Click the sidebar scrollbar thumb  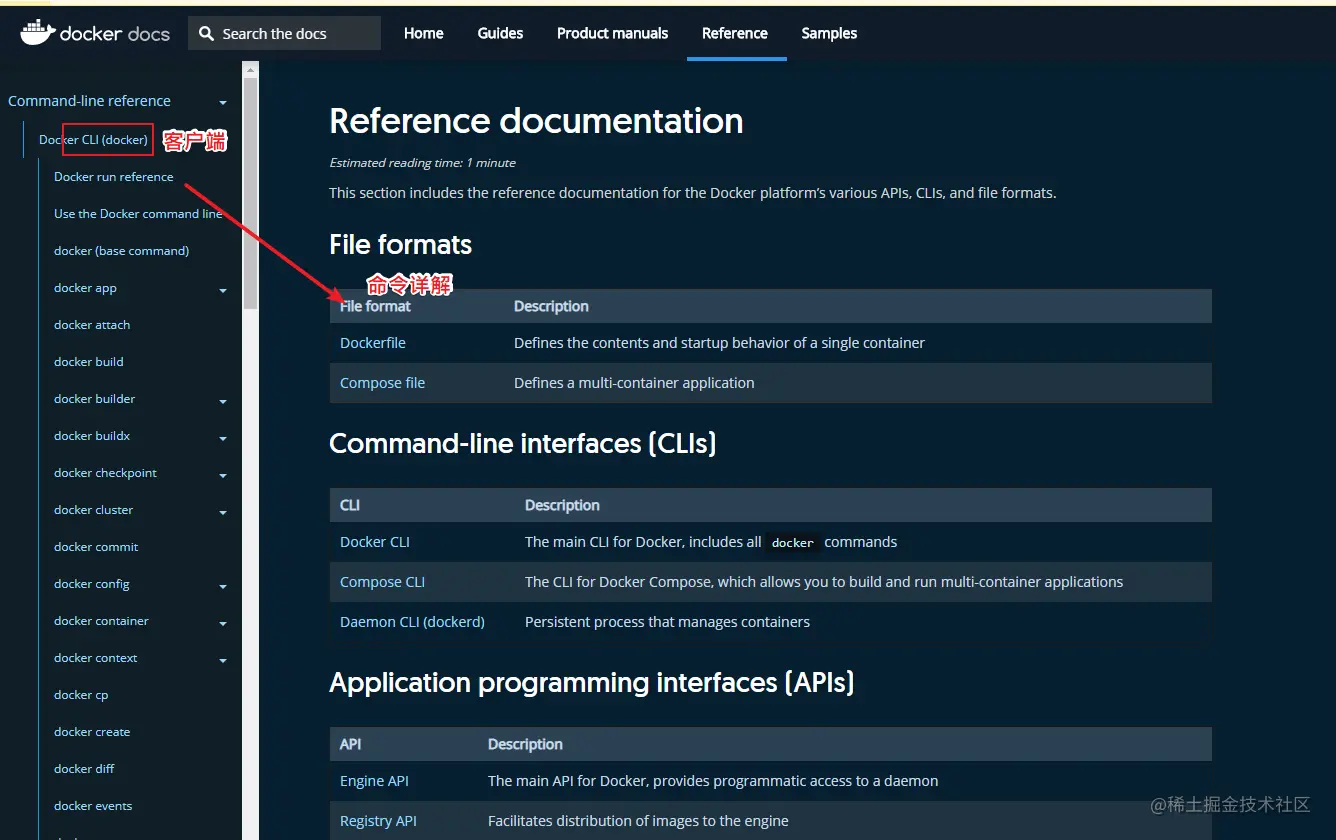(x=250, y=193)
